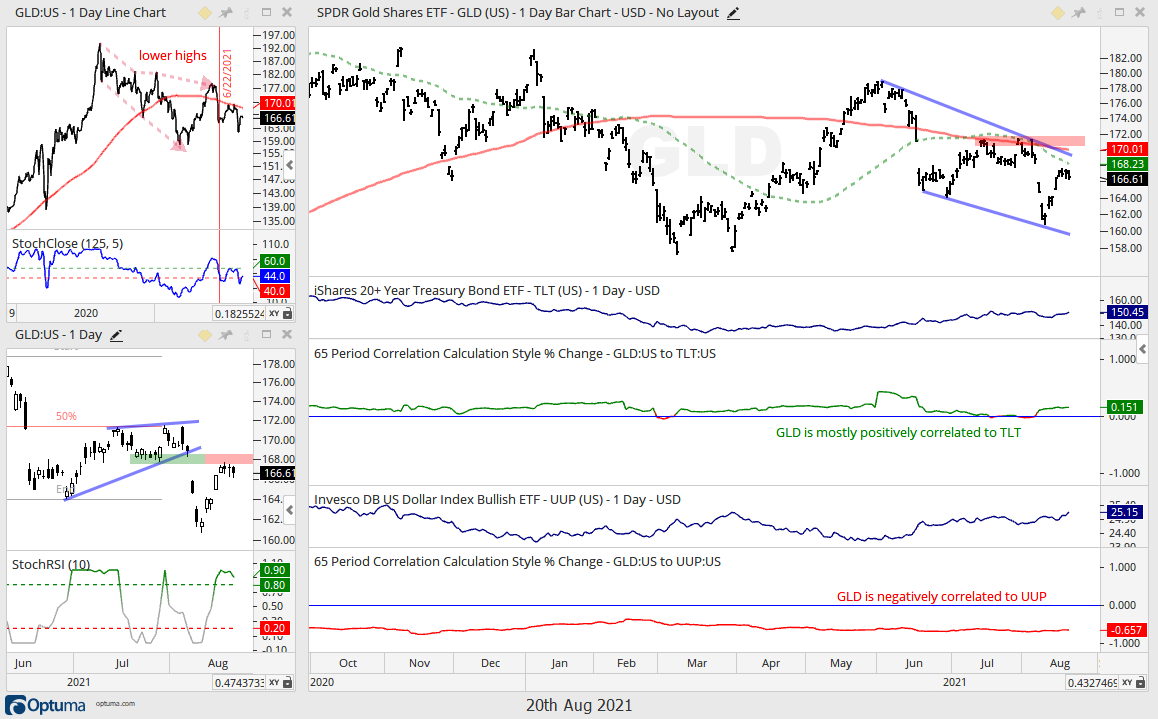Click the red 170.01 price tag on main chart

click(x=1128, y=149)
